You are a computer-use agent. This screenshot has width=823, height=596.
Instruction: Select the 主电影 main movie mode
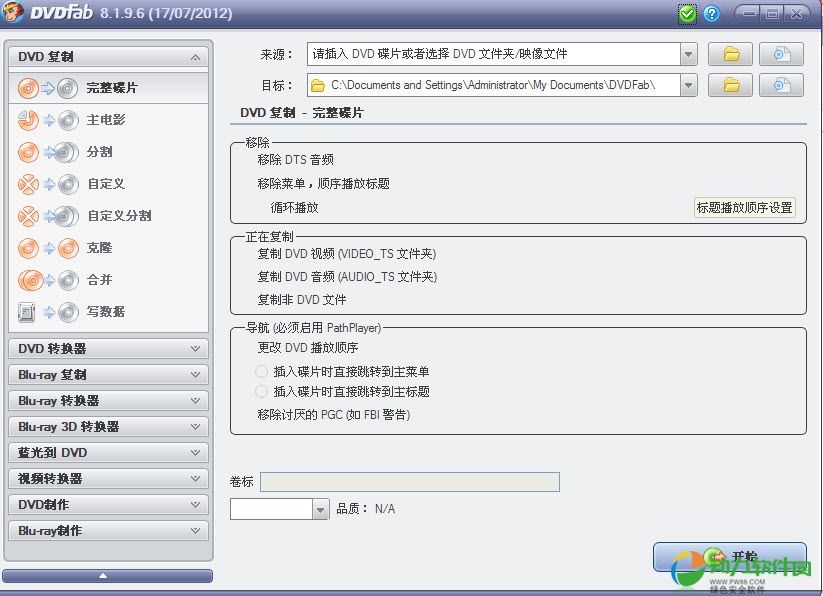click(x=105, y=120)
